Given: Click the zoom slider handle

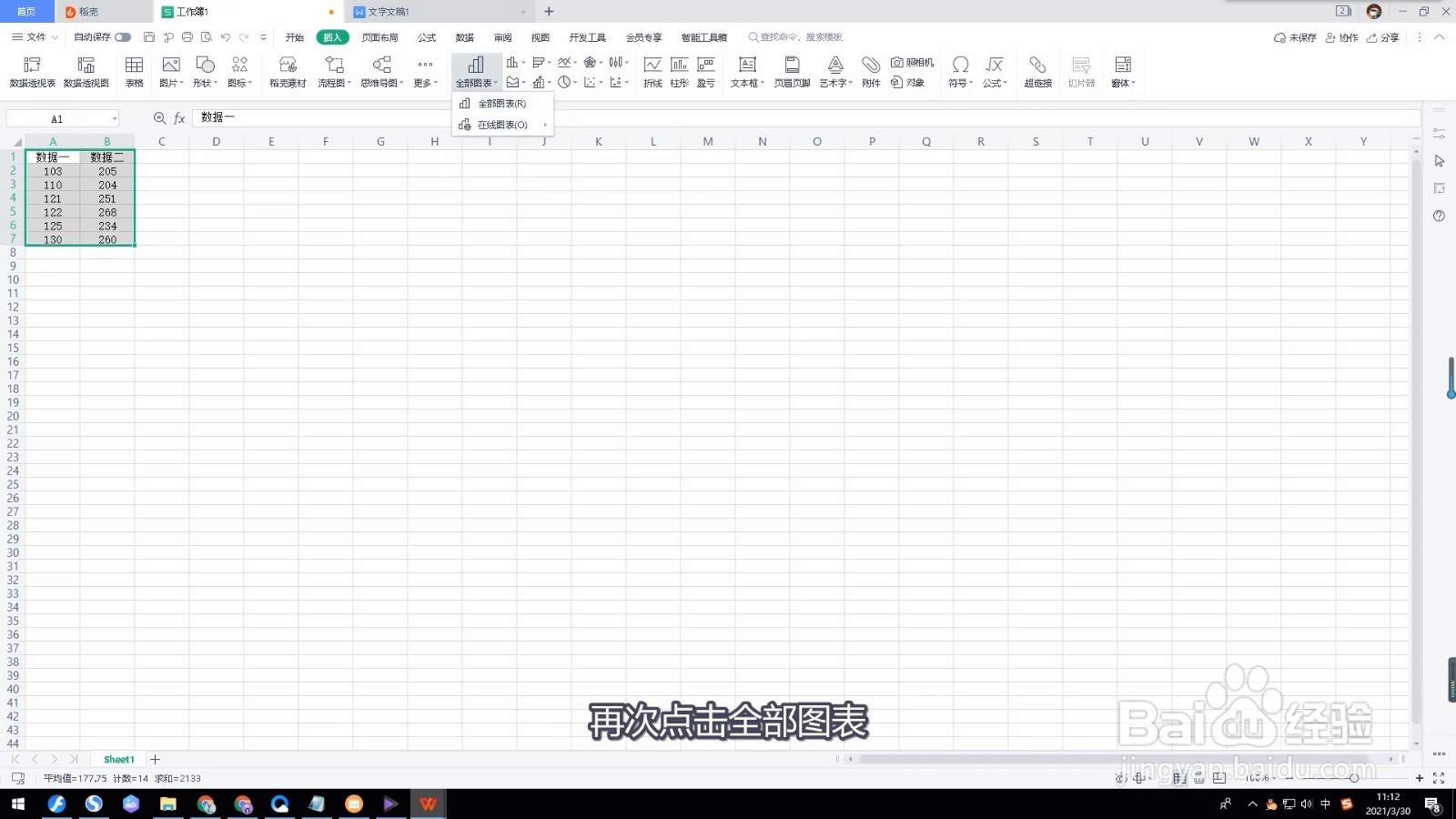Looking at the screenshot, I should click(x=1354, y=778).
